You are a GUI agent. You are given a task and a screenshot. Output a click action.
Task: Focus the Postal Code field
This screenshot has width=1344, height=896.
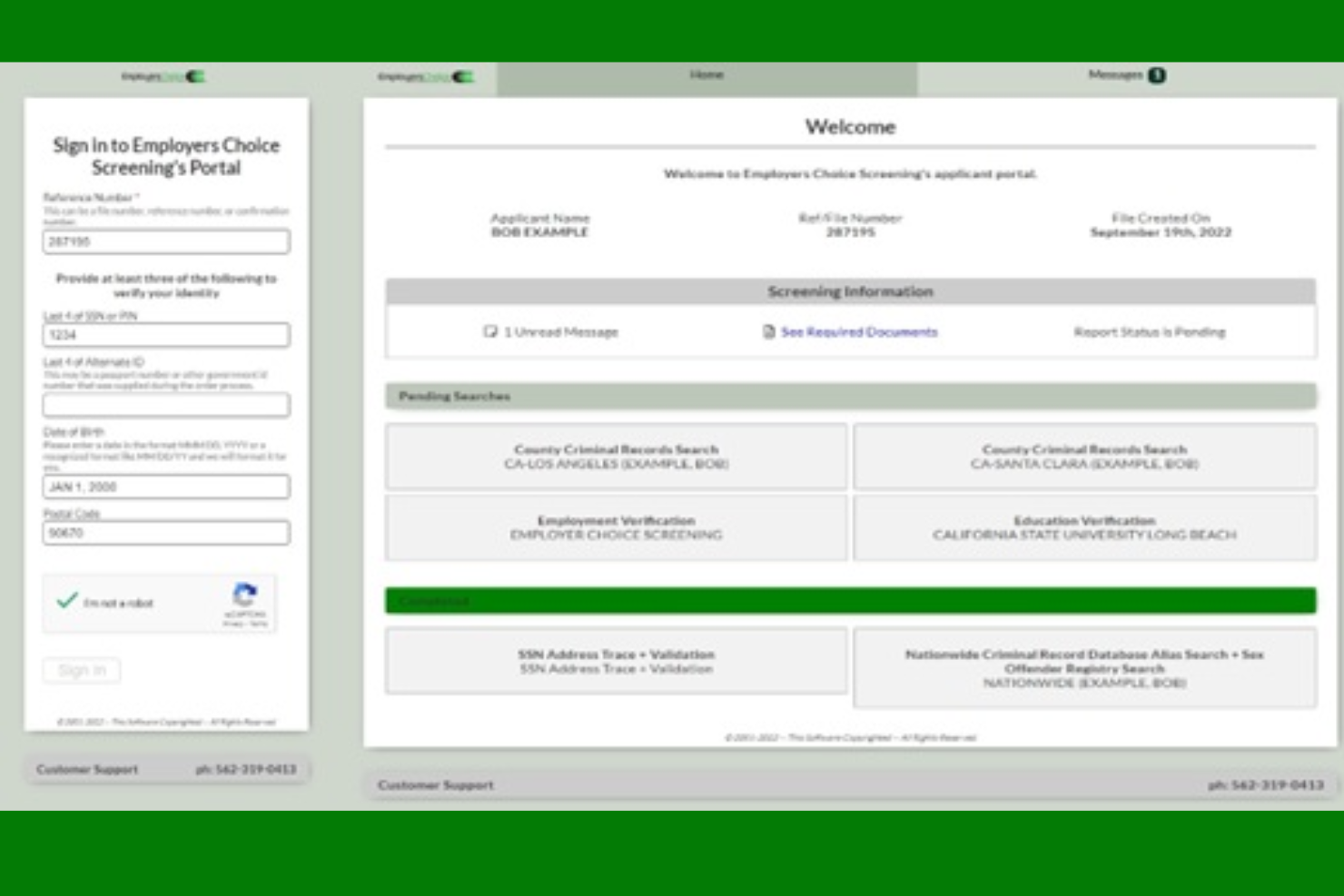point(166,533)
